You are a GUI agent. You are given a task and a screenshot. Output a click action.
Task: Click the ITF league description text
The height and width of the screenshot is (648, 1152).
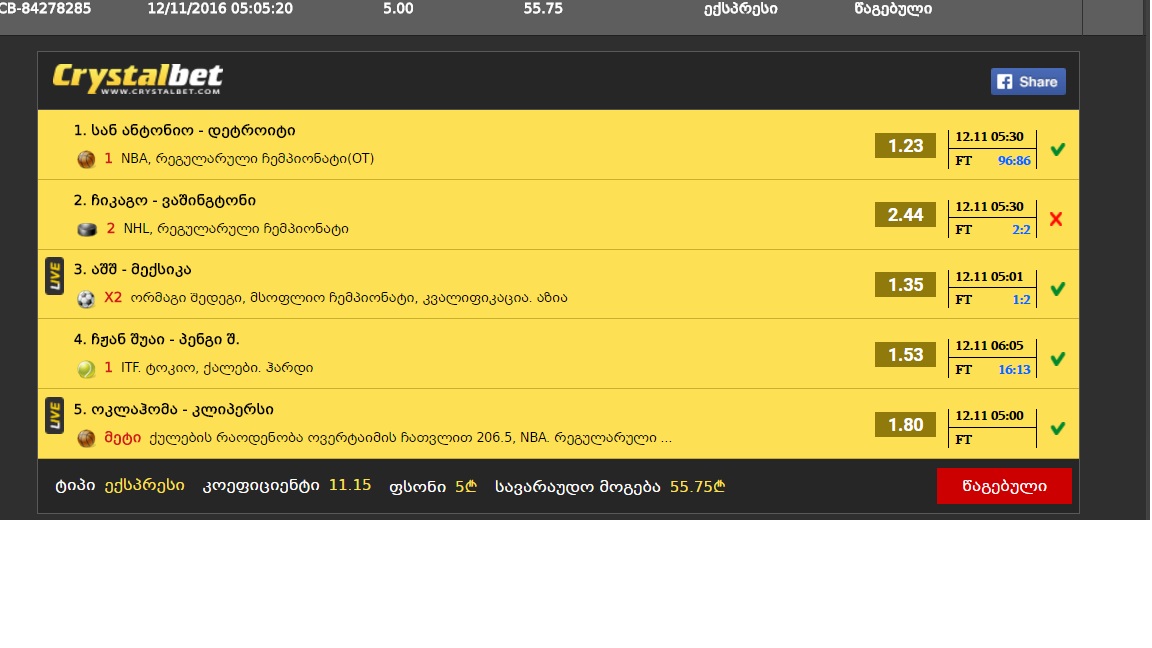(217, 367)
